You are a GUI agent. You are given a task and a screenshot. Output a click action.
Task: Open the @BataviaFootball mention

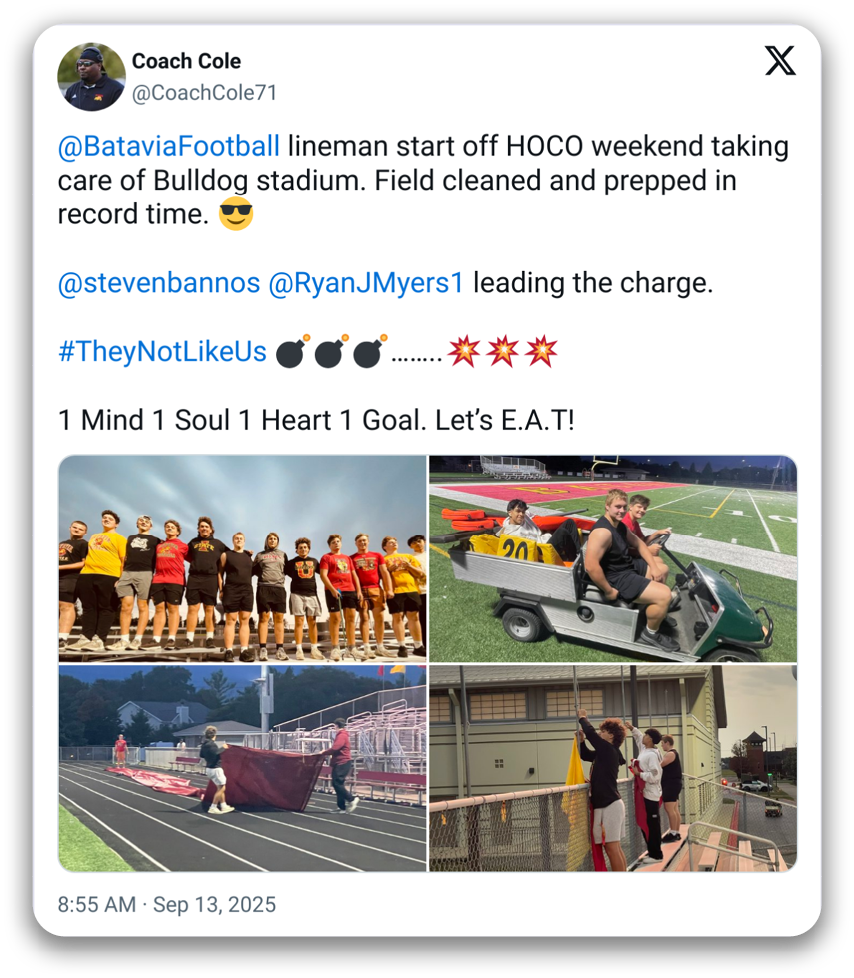(169, 147)
